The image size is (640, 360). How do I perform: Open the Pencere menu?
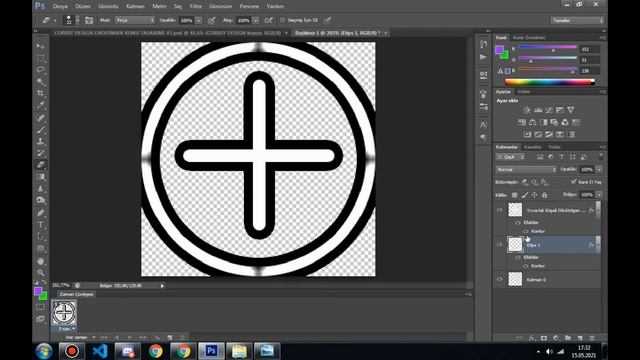point(249,7)
